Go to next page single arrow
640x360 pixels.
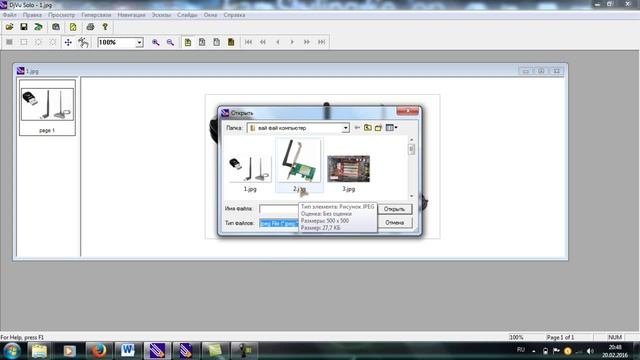pos(292,42)
